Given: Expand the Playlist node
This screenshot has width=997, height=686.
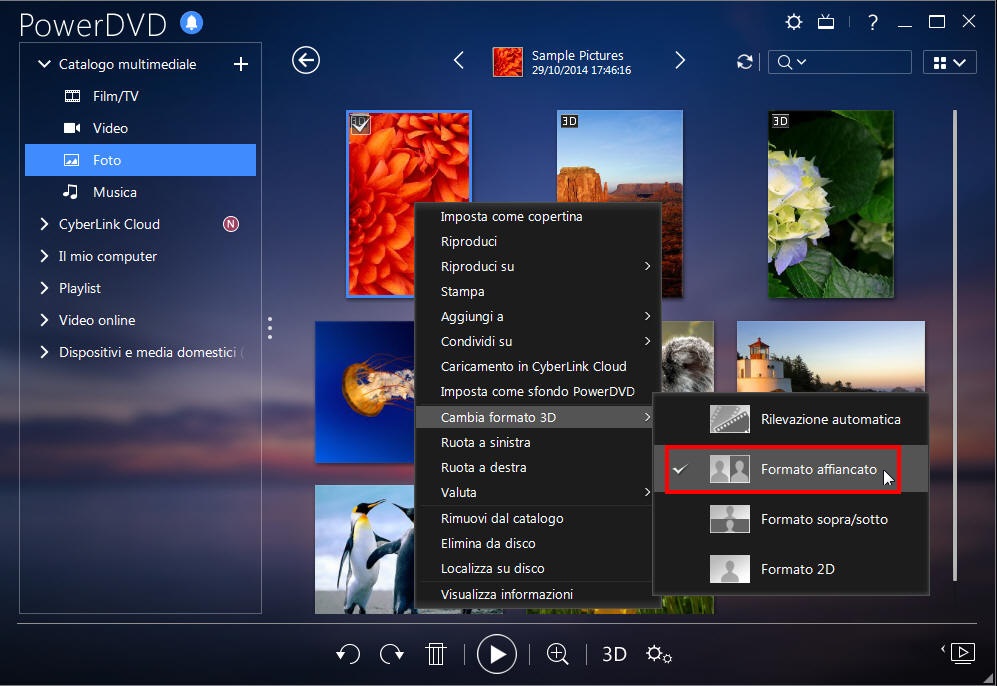Looking at the screenshot, I should point(44,288).
